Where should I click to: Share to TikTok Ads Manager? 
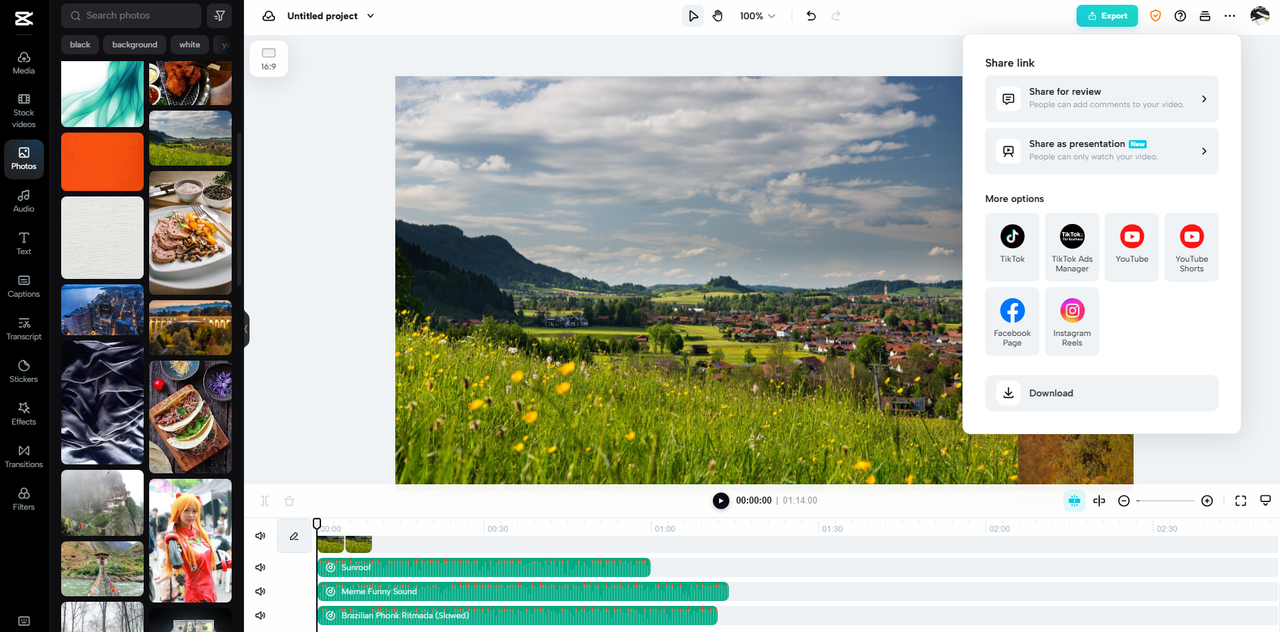coord(1072,247)
